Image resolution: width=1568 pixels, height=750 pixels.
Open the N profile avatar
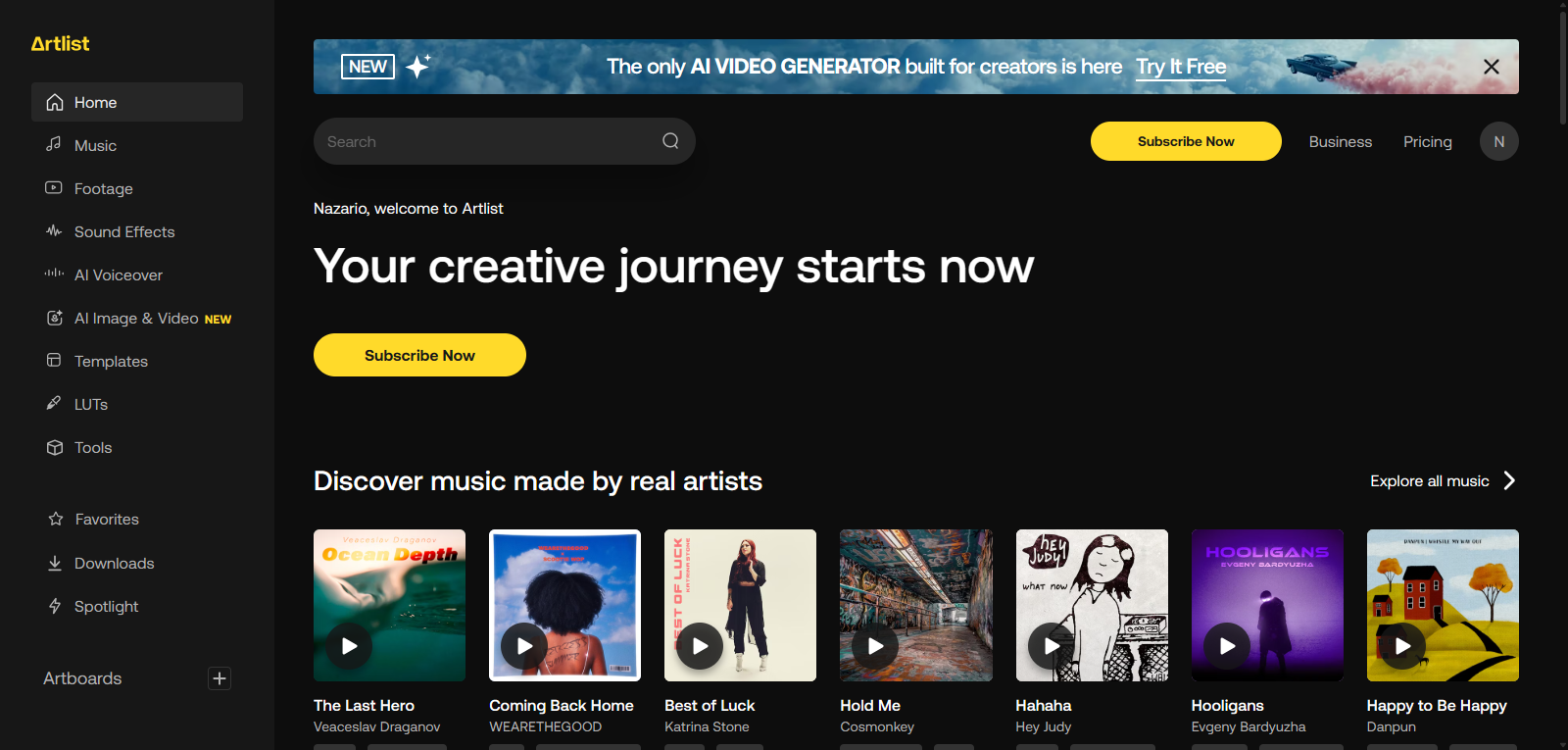pos(1499,141)
